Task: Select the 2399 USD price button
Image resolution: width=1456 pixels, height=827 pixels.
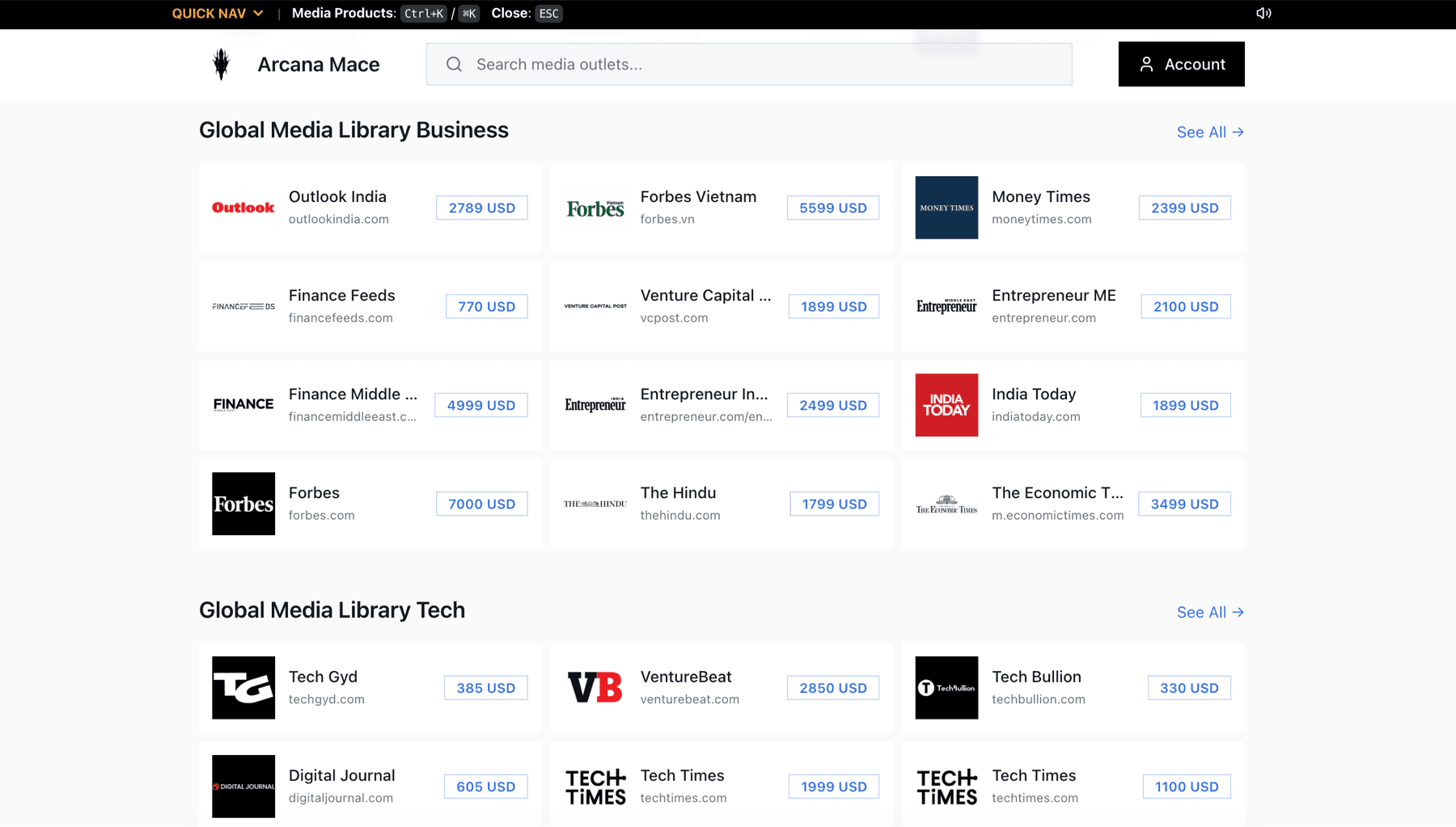Action: click(x=1185, y=208)
